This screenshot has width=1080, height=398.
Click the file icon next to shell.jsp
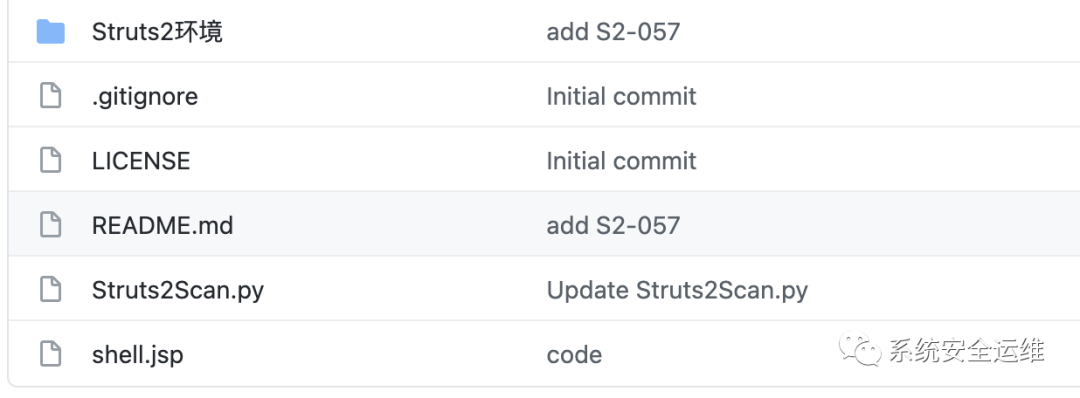[50, 355]
